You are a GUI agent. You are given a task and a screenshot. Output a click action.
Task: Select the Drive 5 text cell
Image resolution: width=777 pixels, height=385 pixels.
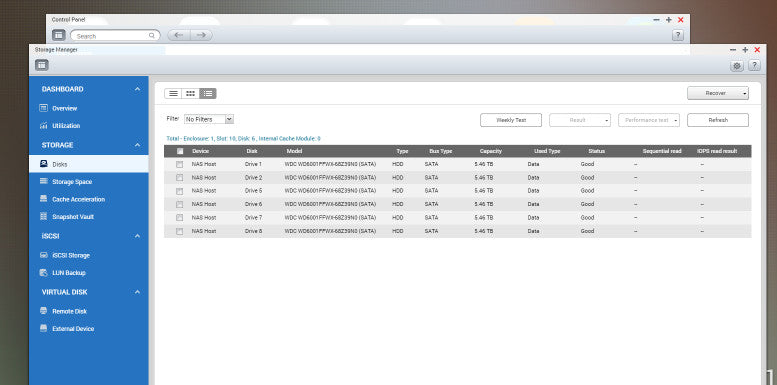[253, 191]
